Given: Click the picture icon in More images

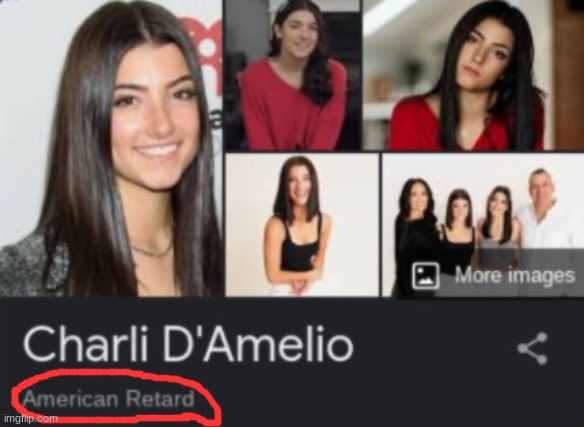Looking at the screenshot, I should (x=425, y=276).
